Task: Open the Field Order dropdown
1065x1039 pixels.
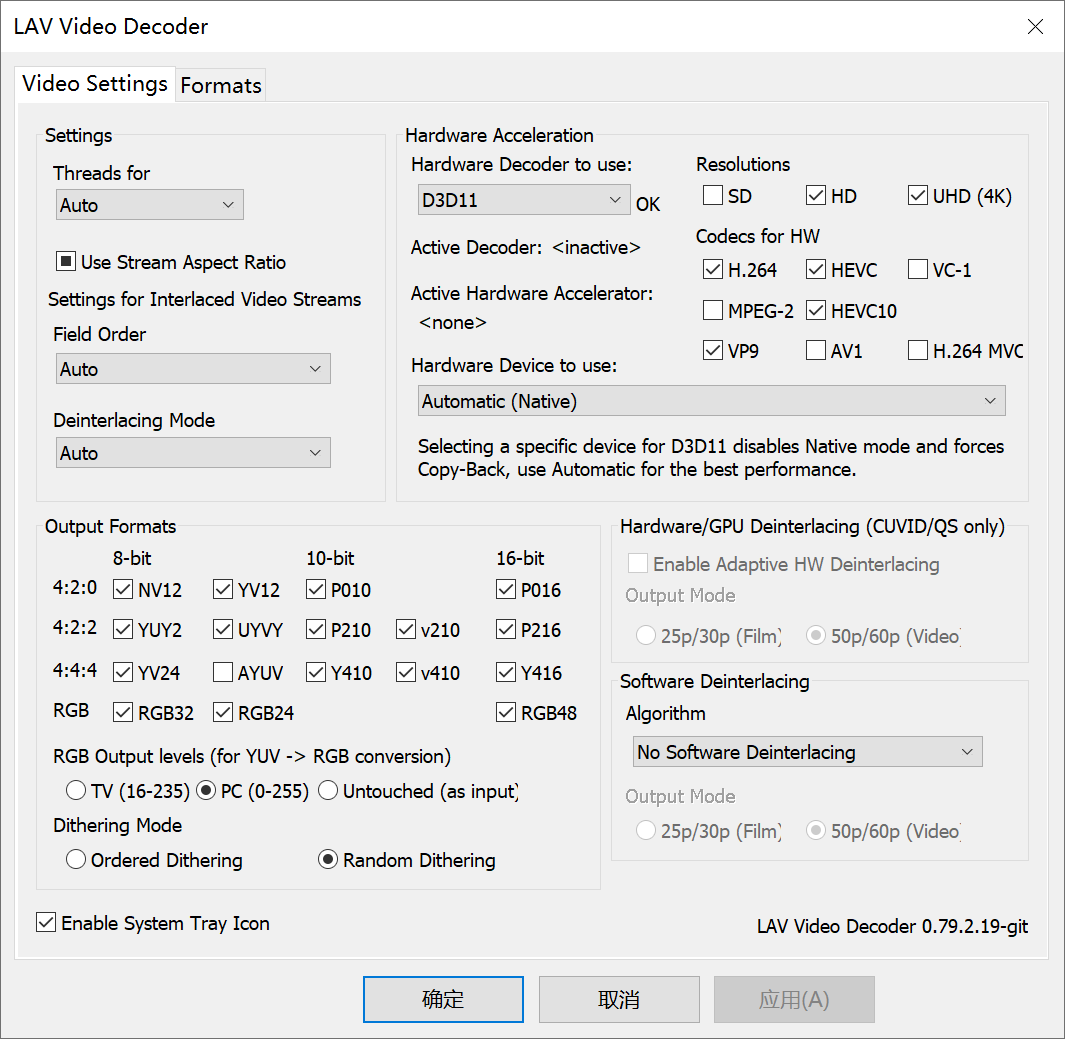Action: [192, 370]
